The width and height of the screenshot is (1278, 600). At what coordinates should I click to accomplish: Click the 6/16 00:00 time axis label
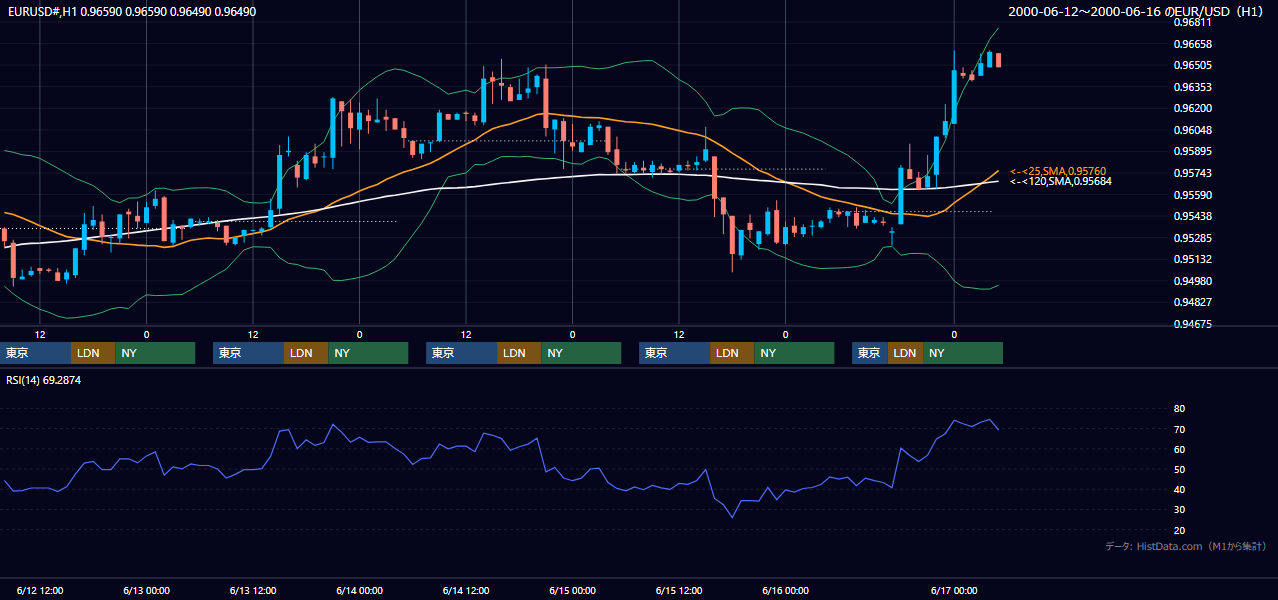785,590
